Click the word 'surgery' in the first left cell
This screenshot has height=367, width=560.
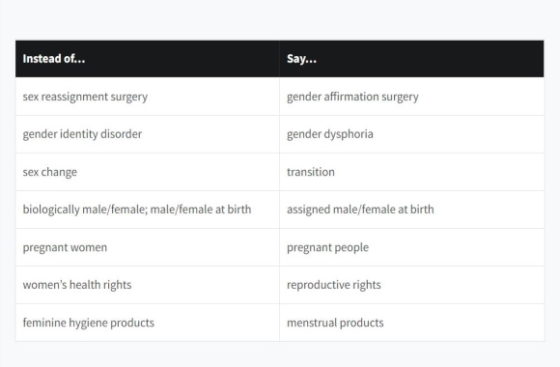pyautogui.click(x=129, y=97)
